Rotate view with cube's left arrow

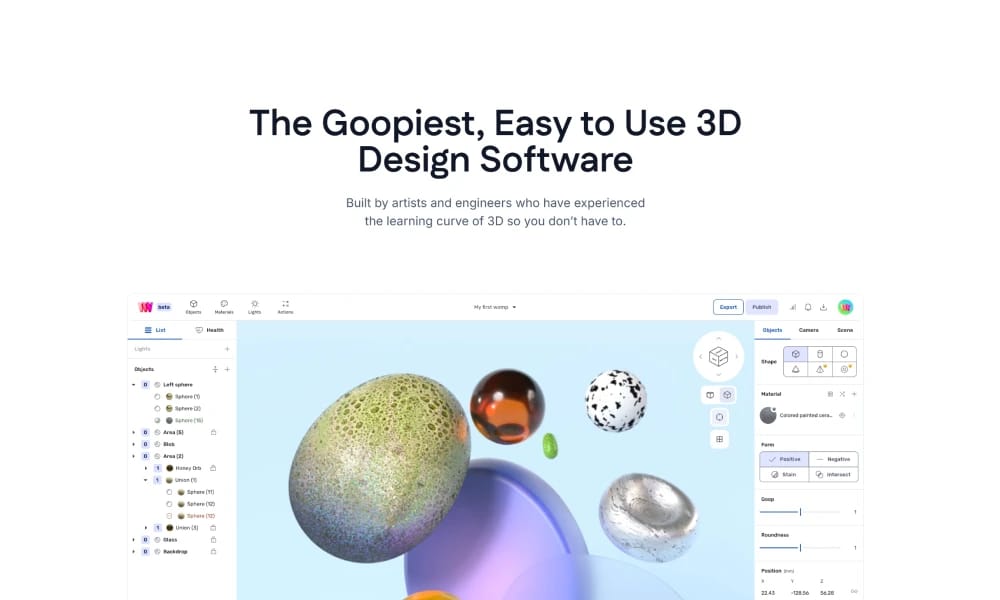700,356
